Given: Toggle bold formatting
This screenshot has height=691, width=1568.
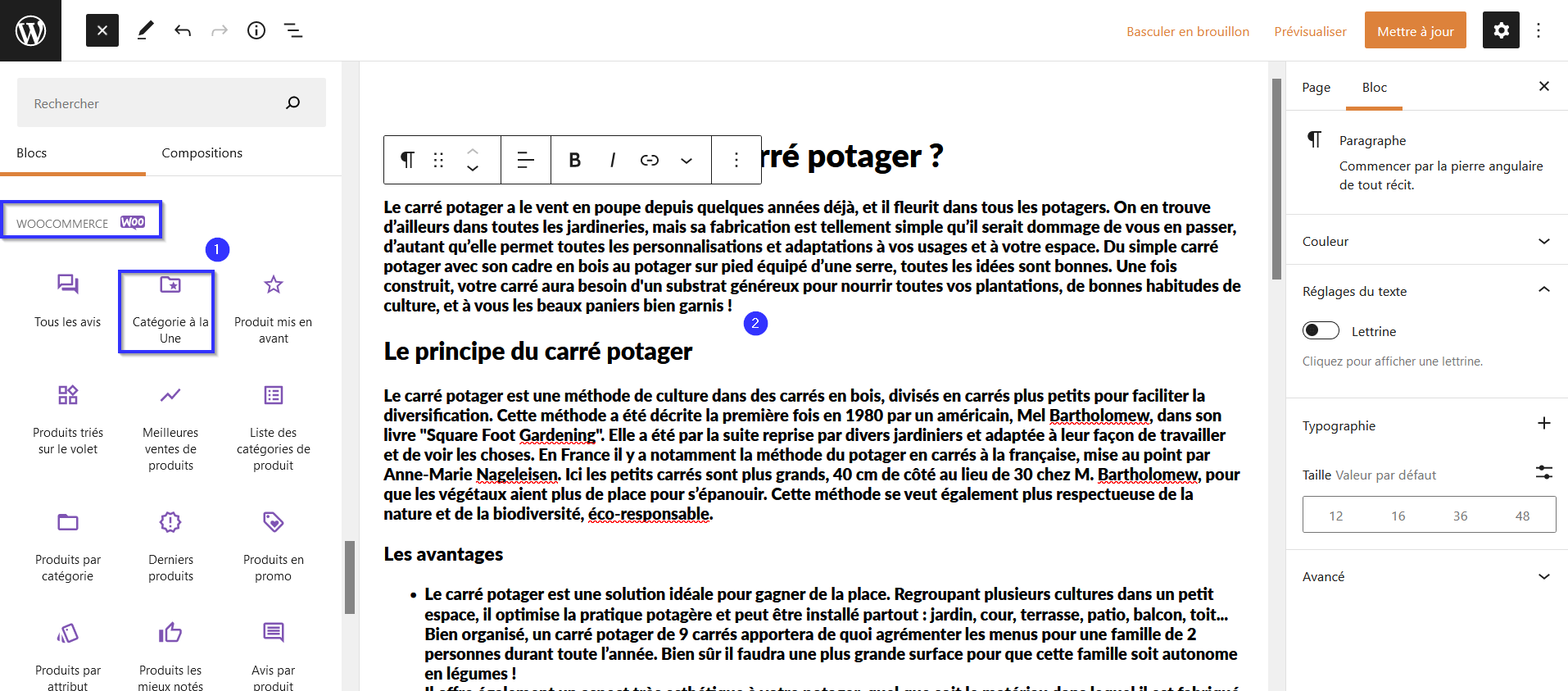Looking at the screenshot, I should 575,160.
